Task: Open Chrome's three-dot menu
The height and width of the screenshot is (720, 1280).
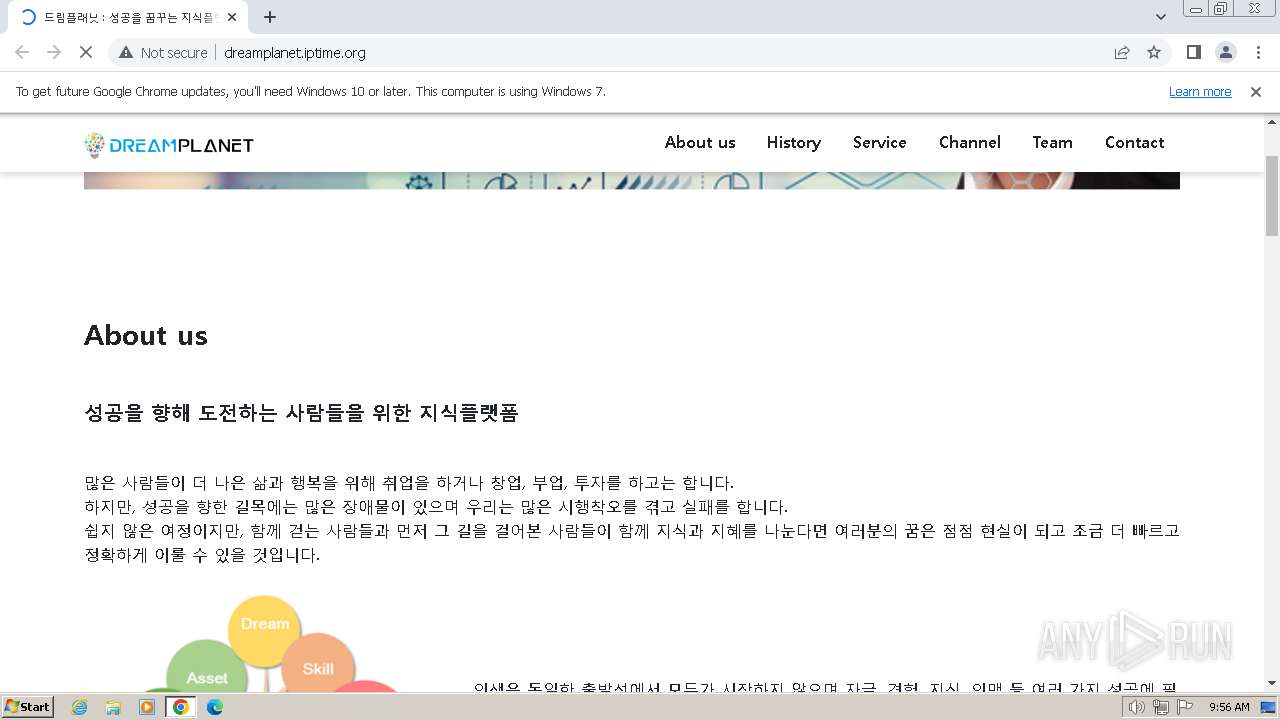Action: point(1258,52)
